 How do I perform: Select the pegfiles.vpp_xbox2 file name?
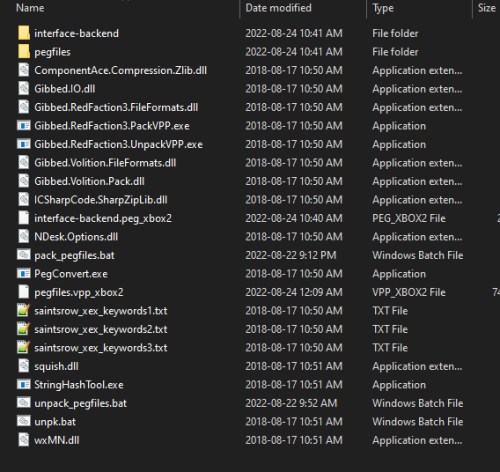click(79, 292)
